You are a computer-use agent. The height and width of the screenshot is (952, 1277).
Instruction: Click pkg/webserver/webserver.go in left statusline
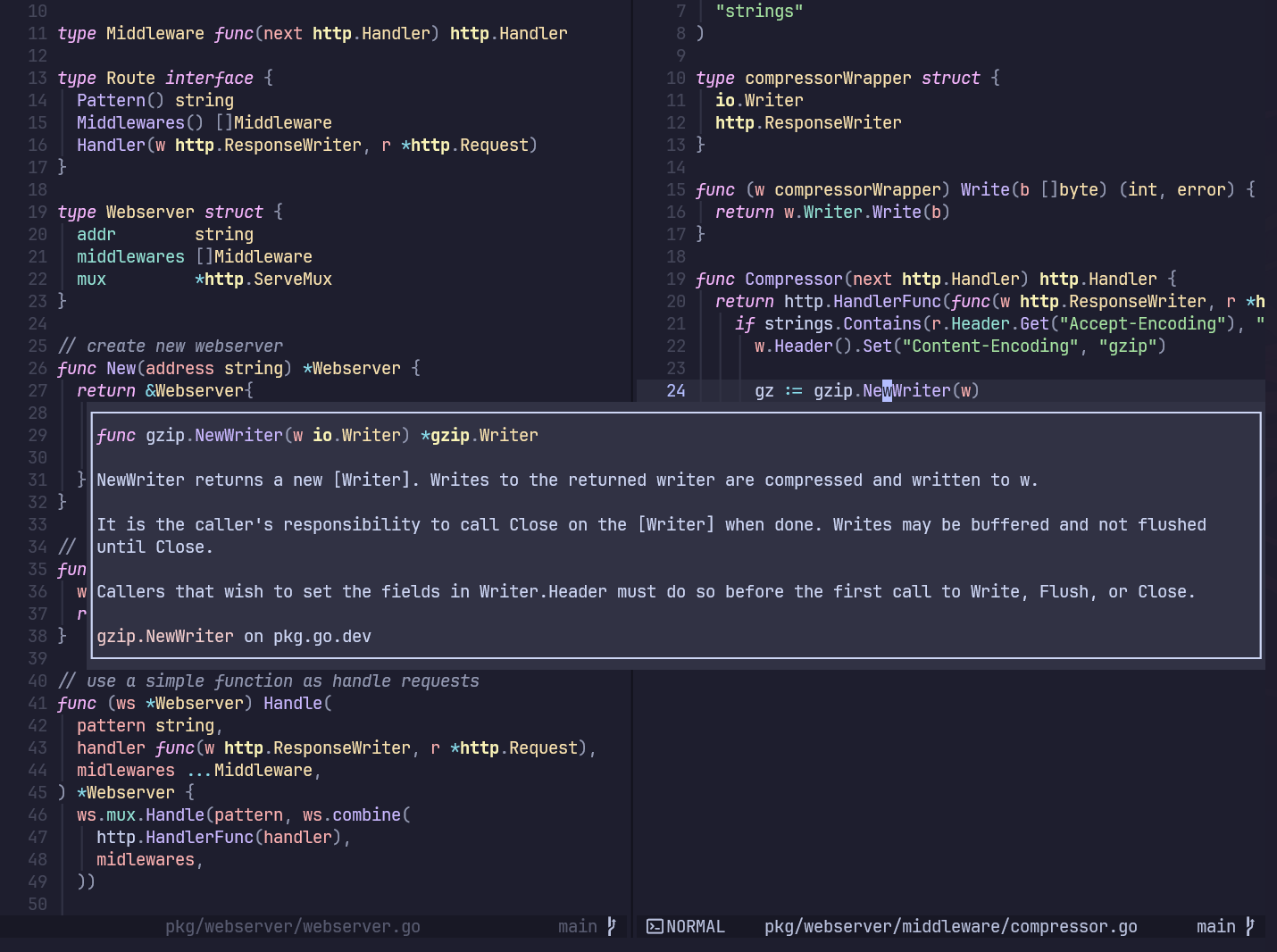[293, 926]
